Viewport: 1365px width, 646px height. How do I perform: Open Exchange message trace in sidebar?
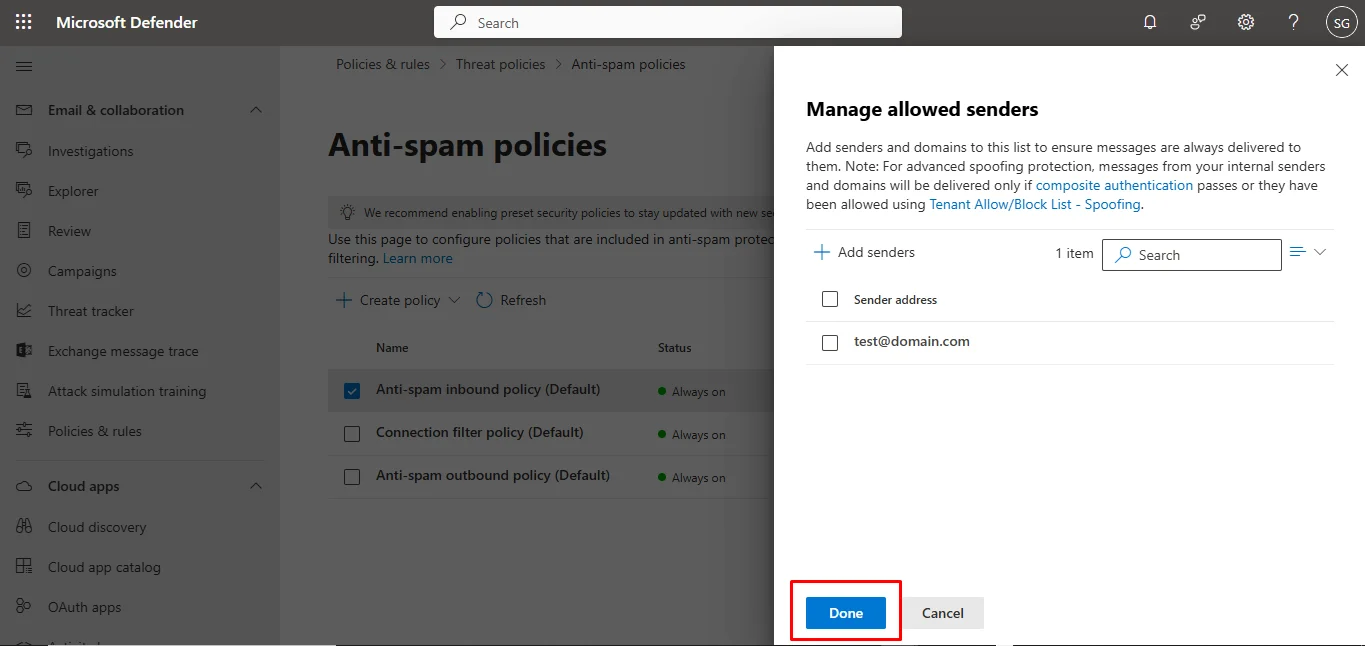tap(123, 351)
